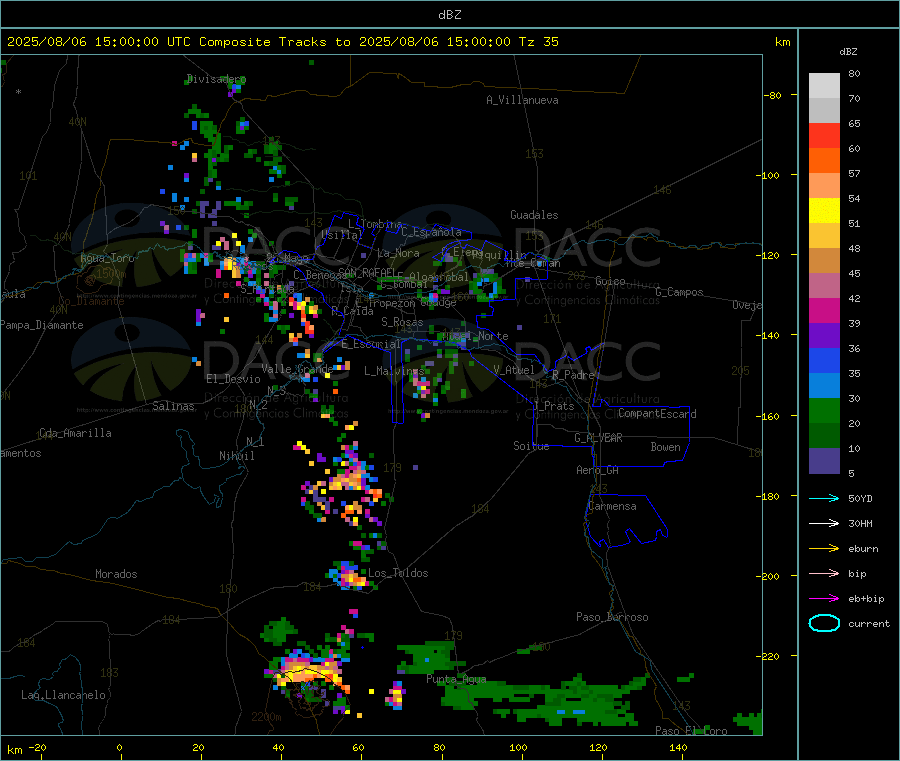Click the '140' tick on the horizontal axis
The height and width of the screenshot is (761, 900).
(678, 747)
